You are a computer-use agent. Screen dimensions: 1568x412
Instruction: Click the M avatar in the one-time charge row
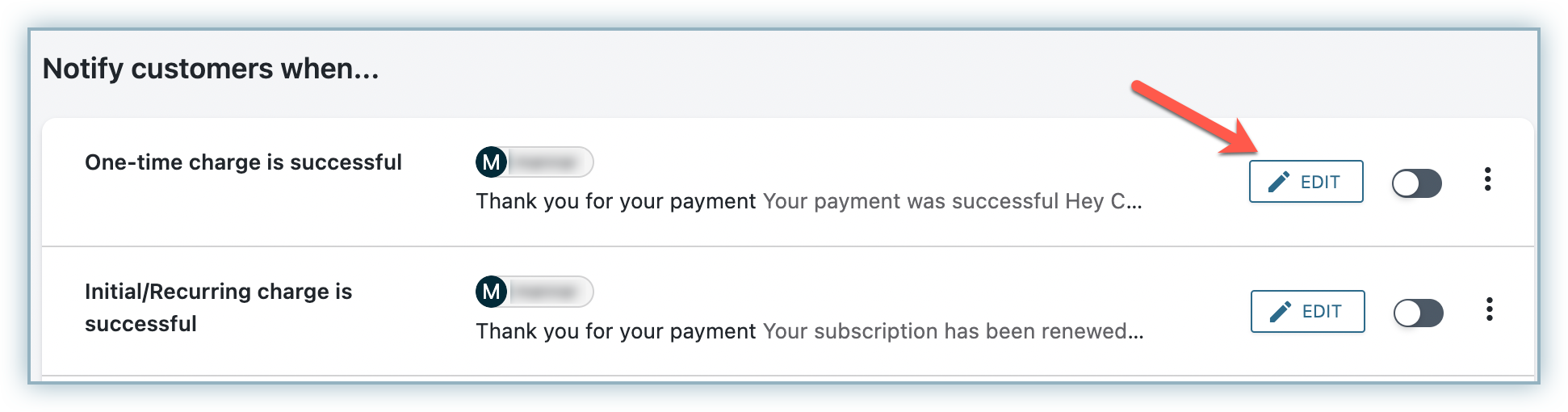point(491,162)
